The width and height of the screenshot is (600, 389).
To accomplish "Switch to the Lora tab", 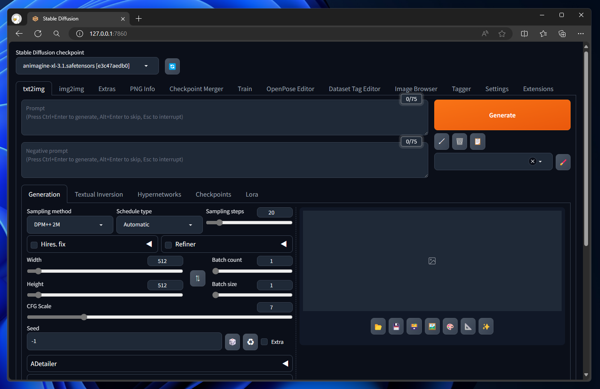I will point(252,194).
